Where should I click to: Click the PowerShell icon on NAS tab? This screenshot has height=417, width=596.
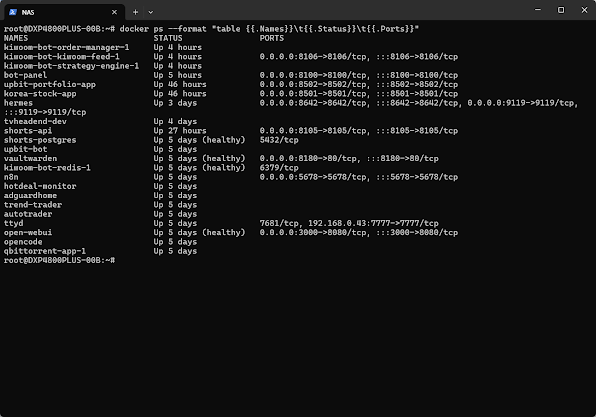coord(13,12)
